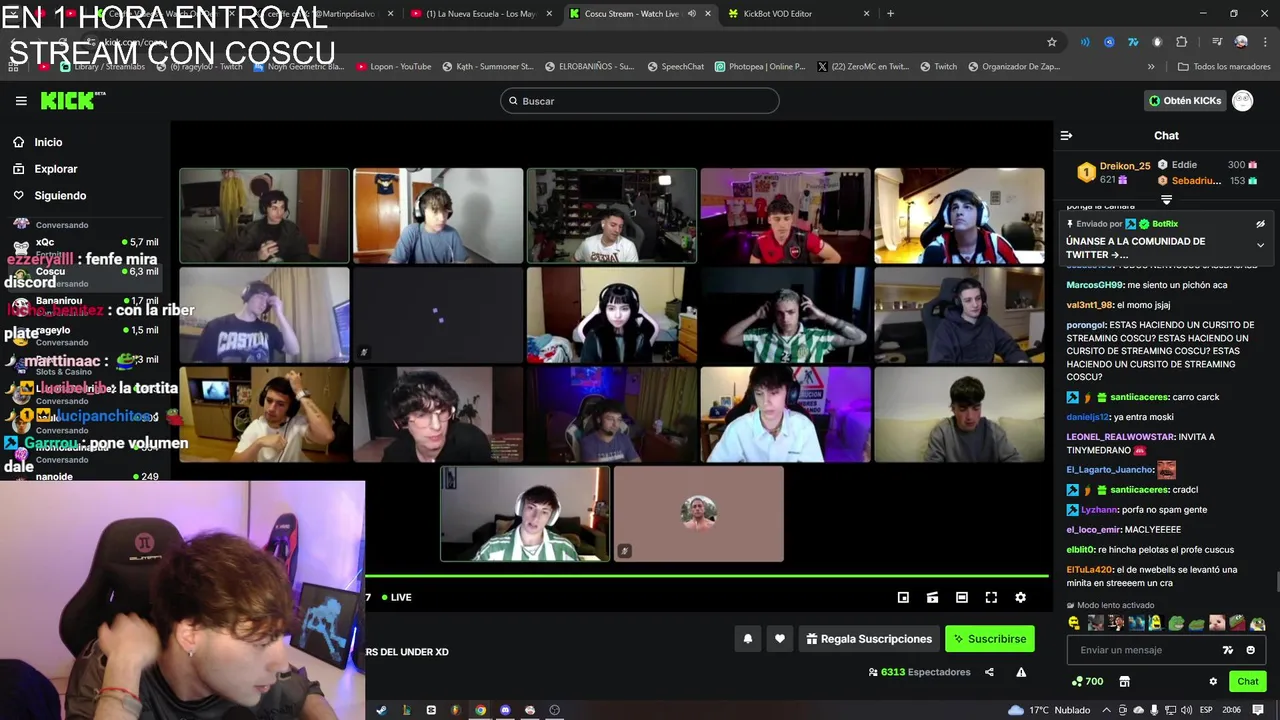This screenshot has width=1280, height=720.
Task: Open the Windows notification center
Action: (1258, 710)
